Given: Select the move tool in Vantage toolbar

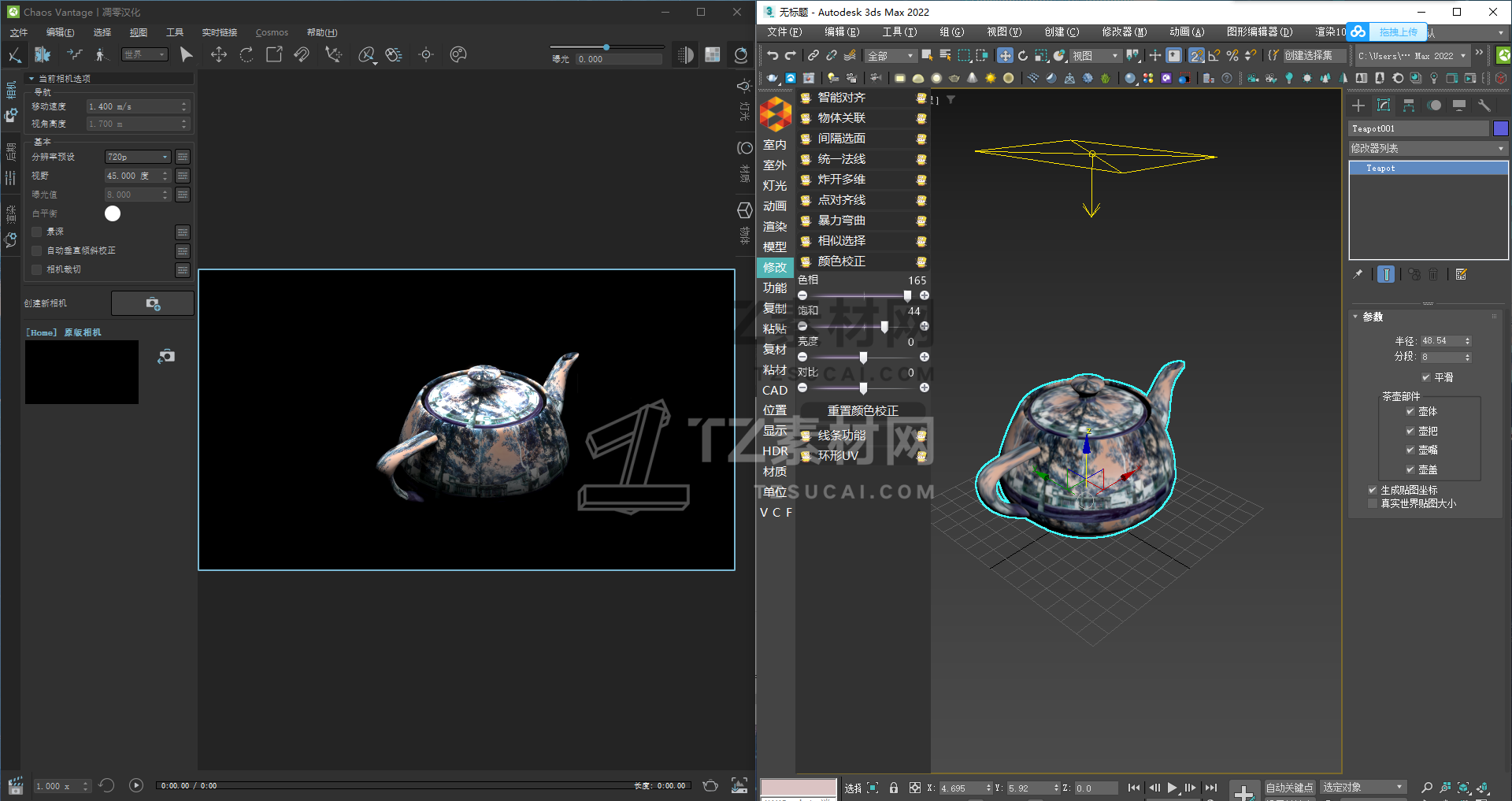Looking at the screenshot, I should point(219,54).
